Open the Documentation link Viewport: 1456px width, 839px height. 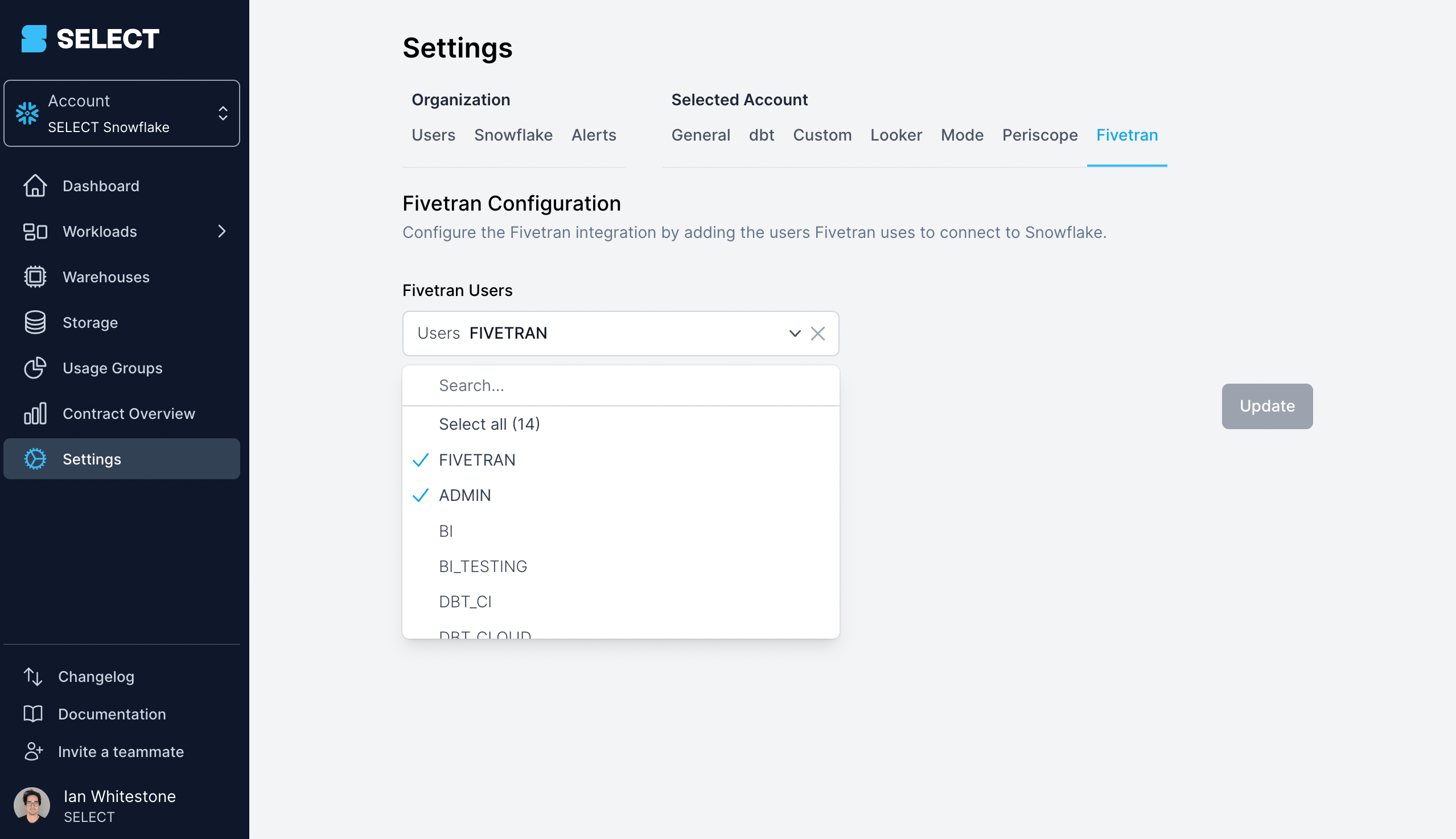click(112, 714)
